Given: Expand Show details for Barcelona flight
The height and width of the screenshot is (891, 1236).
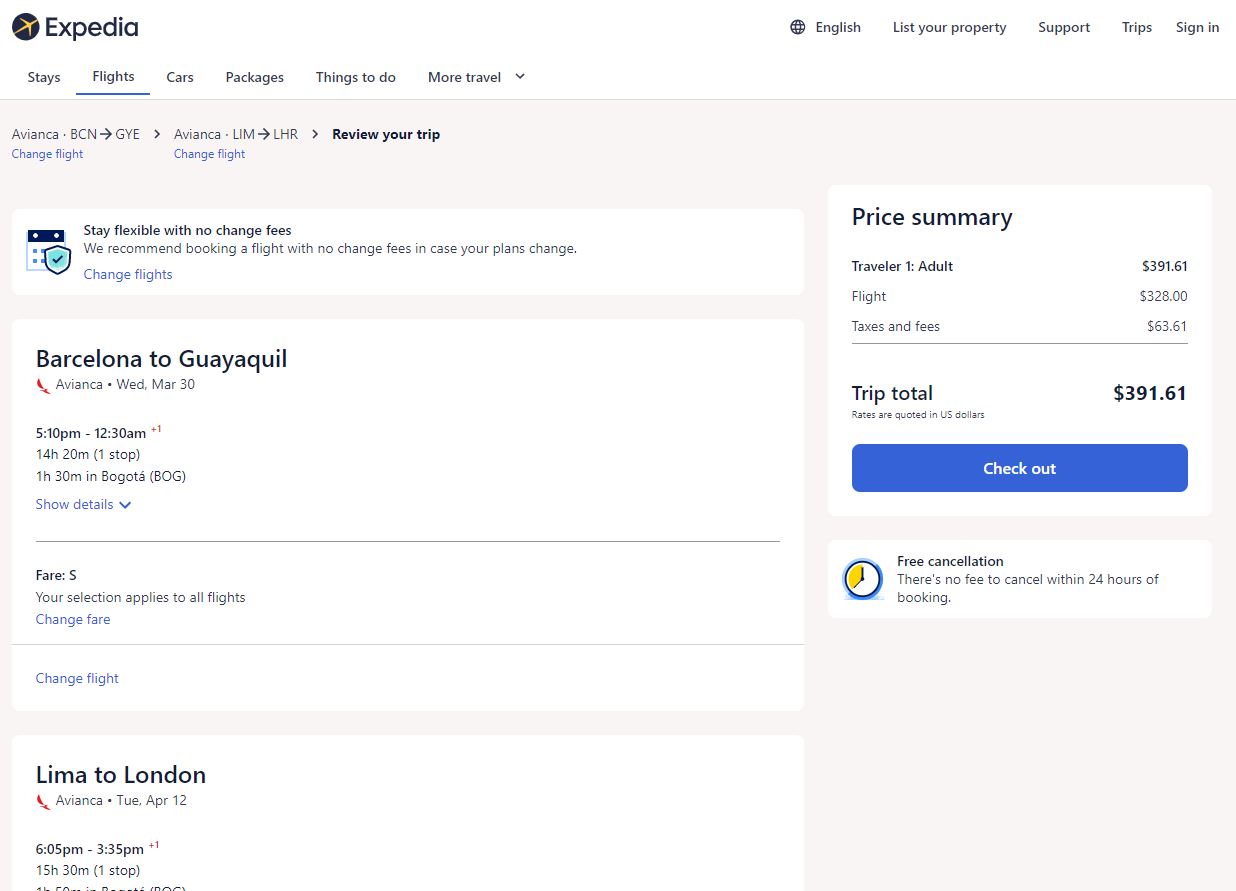Looking at the screenshot, I should (x=84, y=504).
